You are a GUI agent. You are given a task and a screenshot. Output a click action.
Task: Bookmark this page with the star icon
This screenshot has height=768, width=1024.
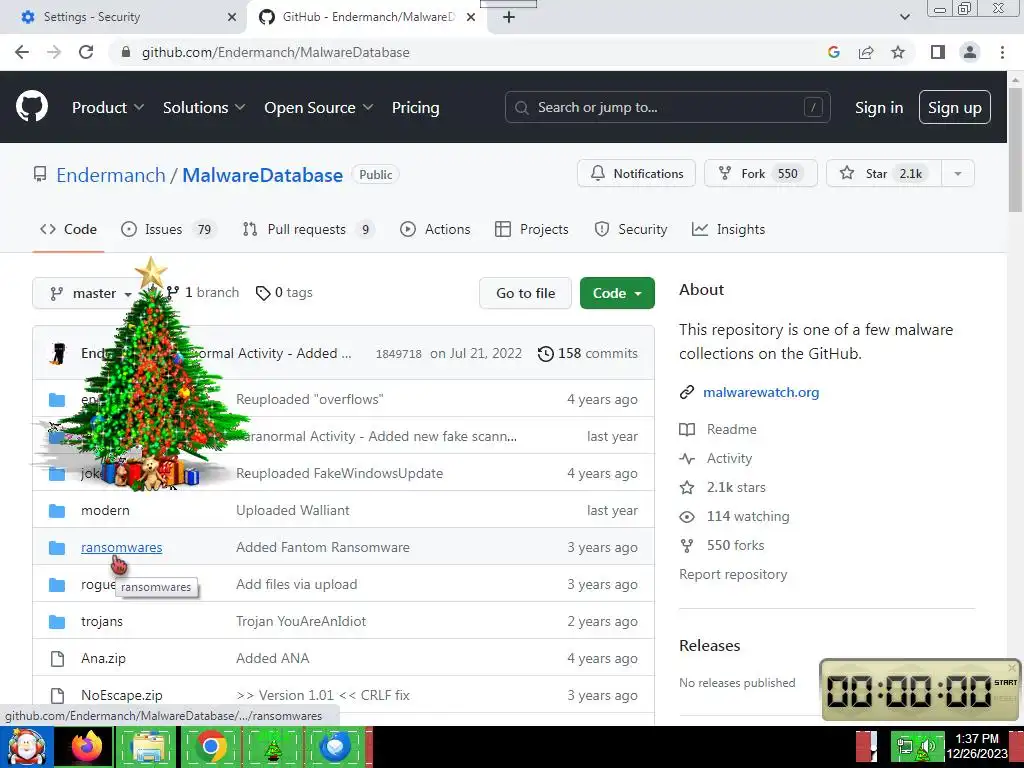coord(899,52)
